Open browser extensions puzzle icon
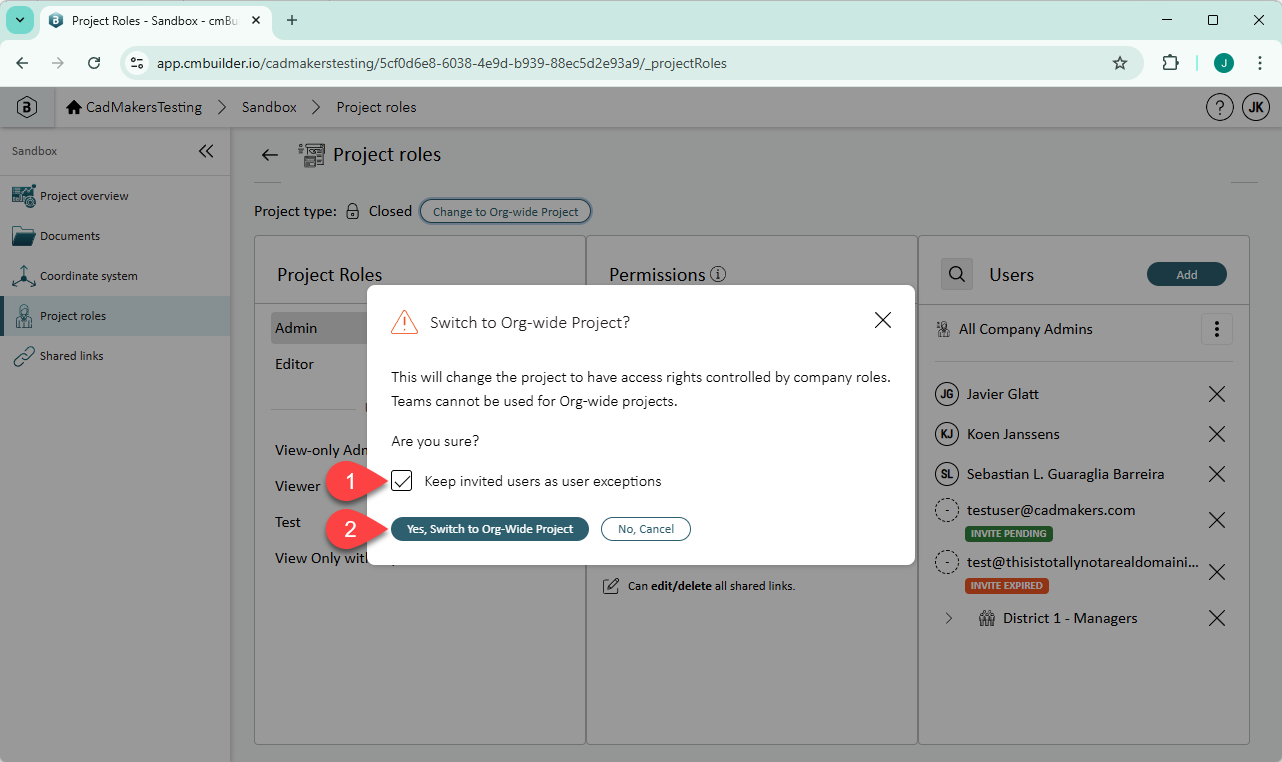The height and width of the screenshot is (762, 1282). [1170, 63]
